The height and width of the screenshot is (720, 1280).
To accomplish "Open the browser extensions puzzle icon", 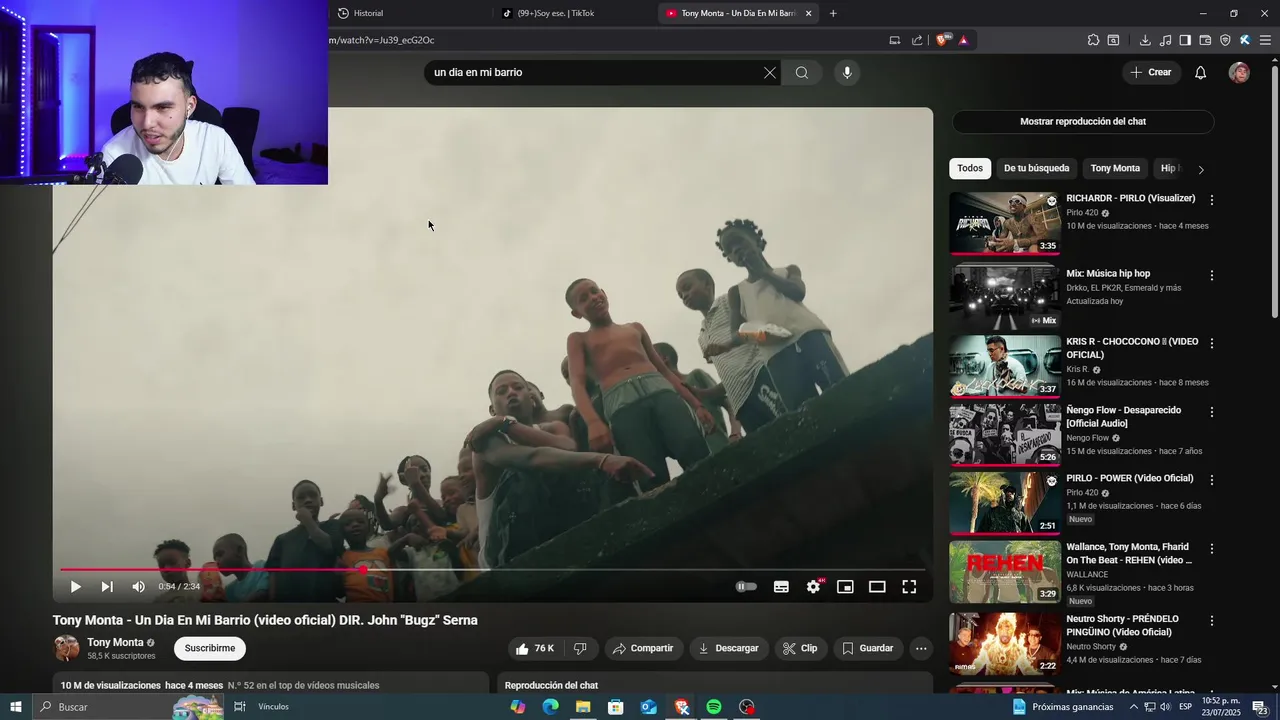I will click(x=1093, y=40).
